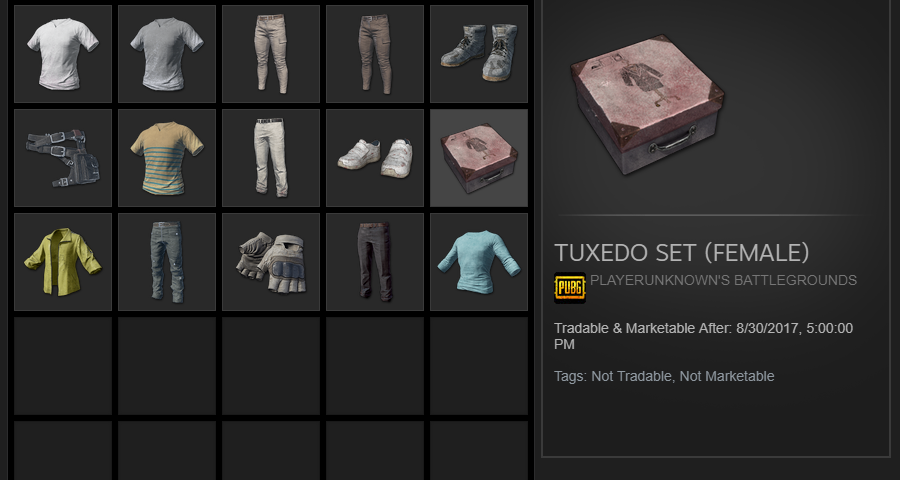The height and width of the screenshot is (480, 900).
Task: Select the dark slacks item
Action: [x=375, y=262]
